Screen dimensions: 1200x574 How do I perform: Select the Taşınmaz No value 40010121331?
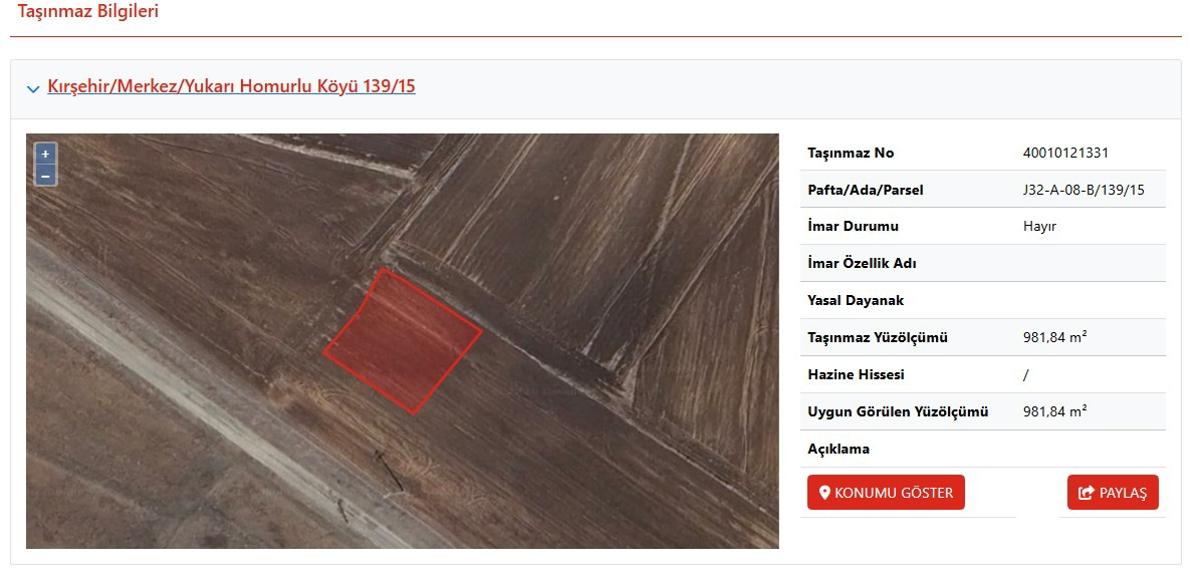point(1066,153)
